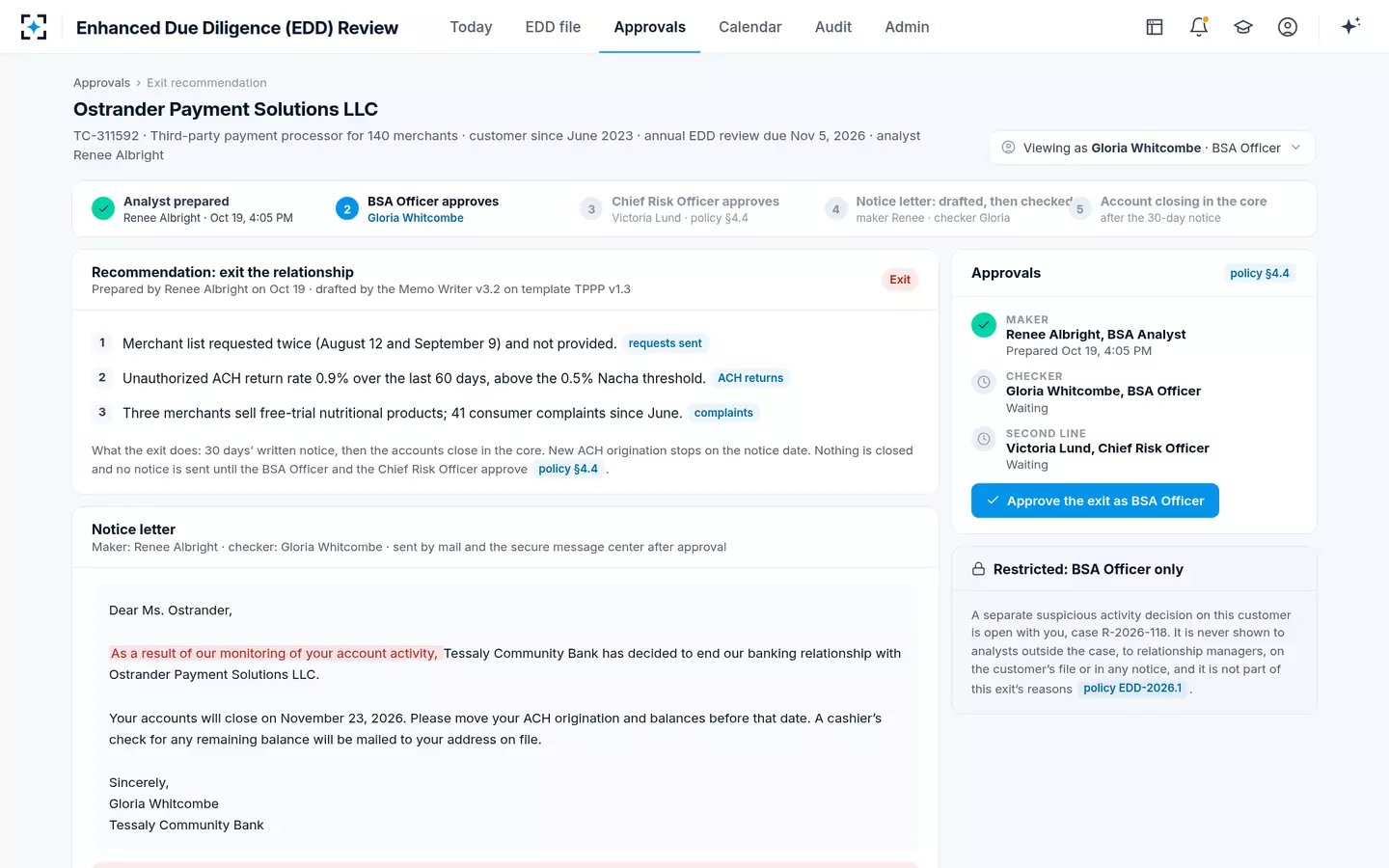Click the Notice letter section heading

tap(133, 529)
